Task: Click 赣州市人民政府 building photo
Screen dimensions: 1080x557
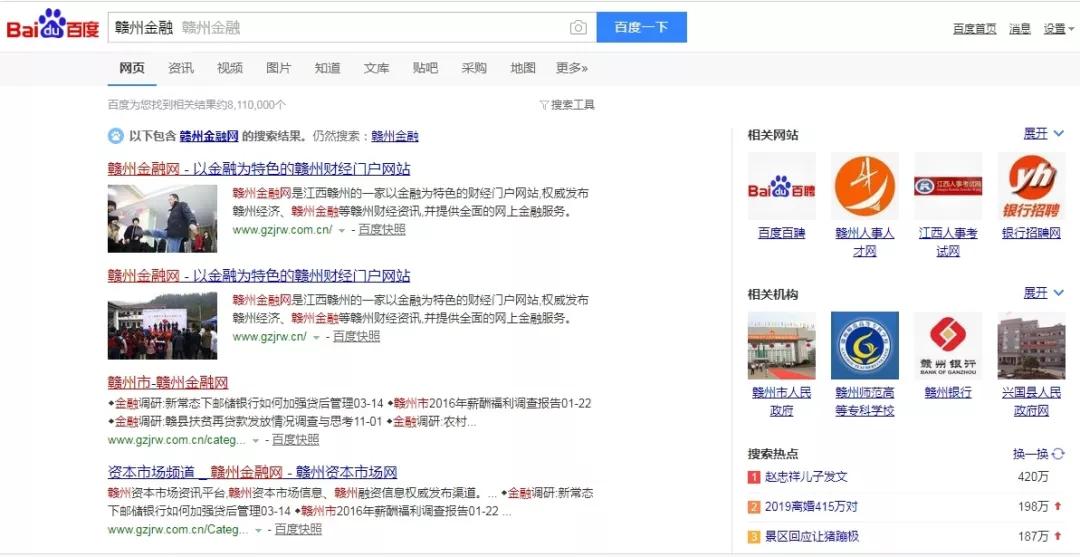Action: pyautogui.click(x=782, y=346)
